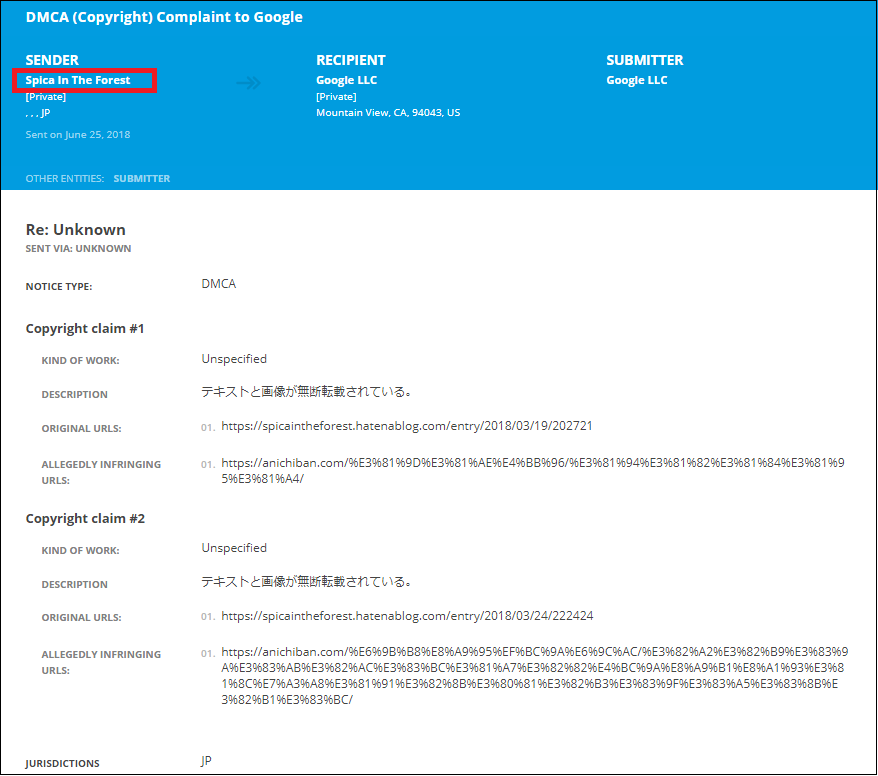Click the SUBMITTER heading in the header
The image size is (878, 776).
click(x=645, y=60)
